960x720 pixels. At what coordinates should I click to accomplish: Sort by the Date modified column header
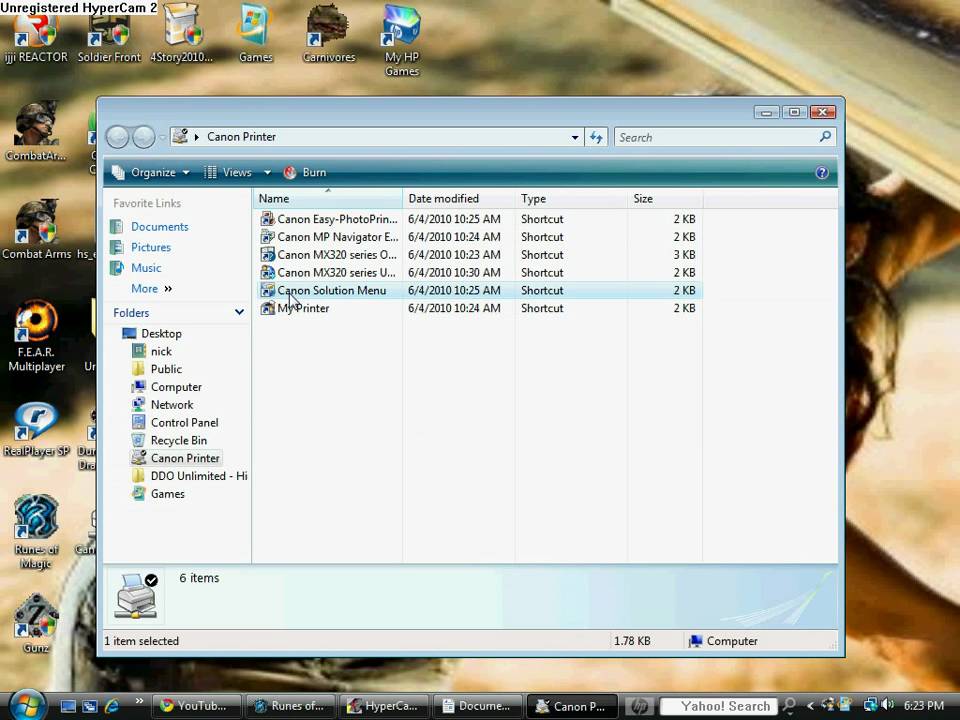(x=443, y=198)
